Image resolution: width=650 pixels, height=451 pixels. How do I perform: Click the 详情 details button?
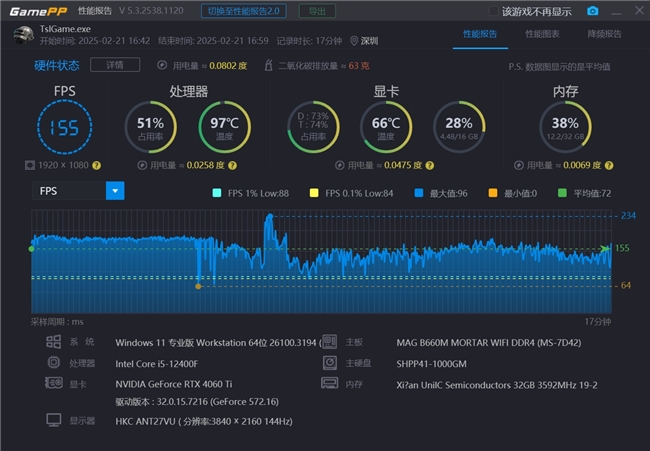pyautogui.click(x=115, y=65)
